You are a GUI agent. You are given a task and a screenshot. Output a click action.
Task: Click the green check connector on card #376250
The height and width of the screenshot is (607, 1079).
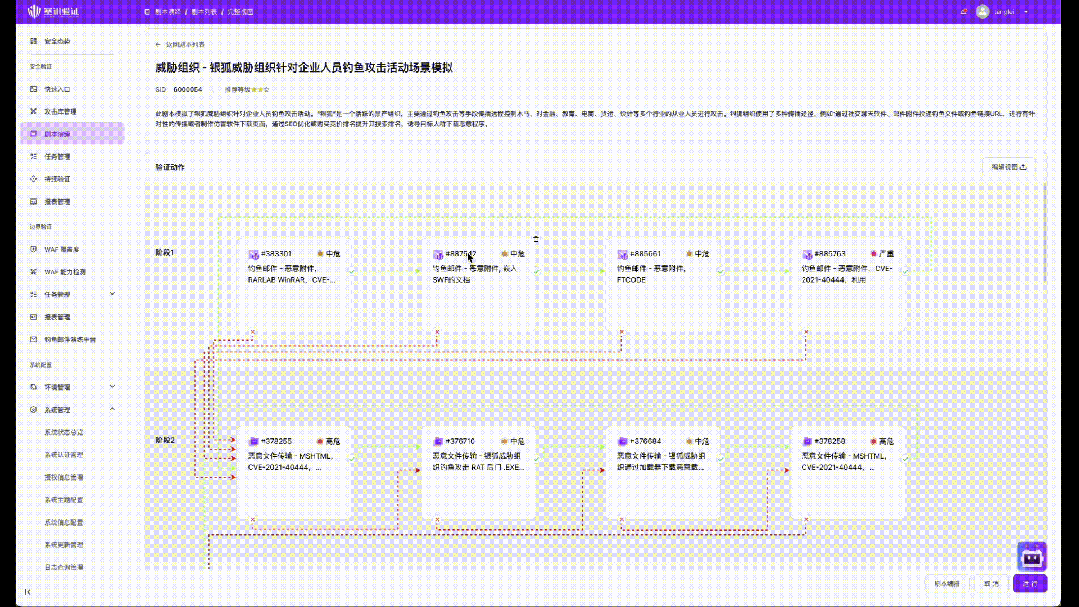[x=906, y=458]
